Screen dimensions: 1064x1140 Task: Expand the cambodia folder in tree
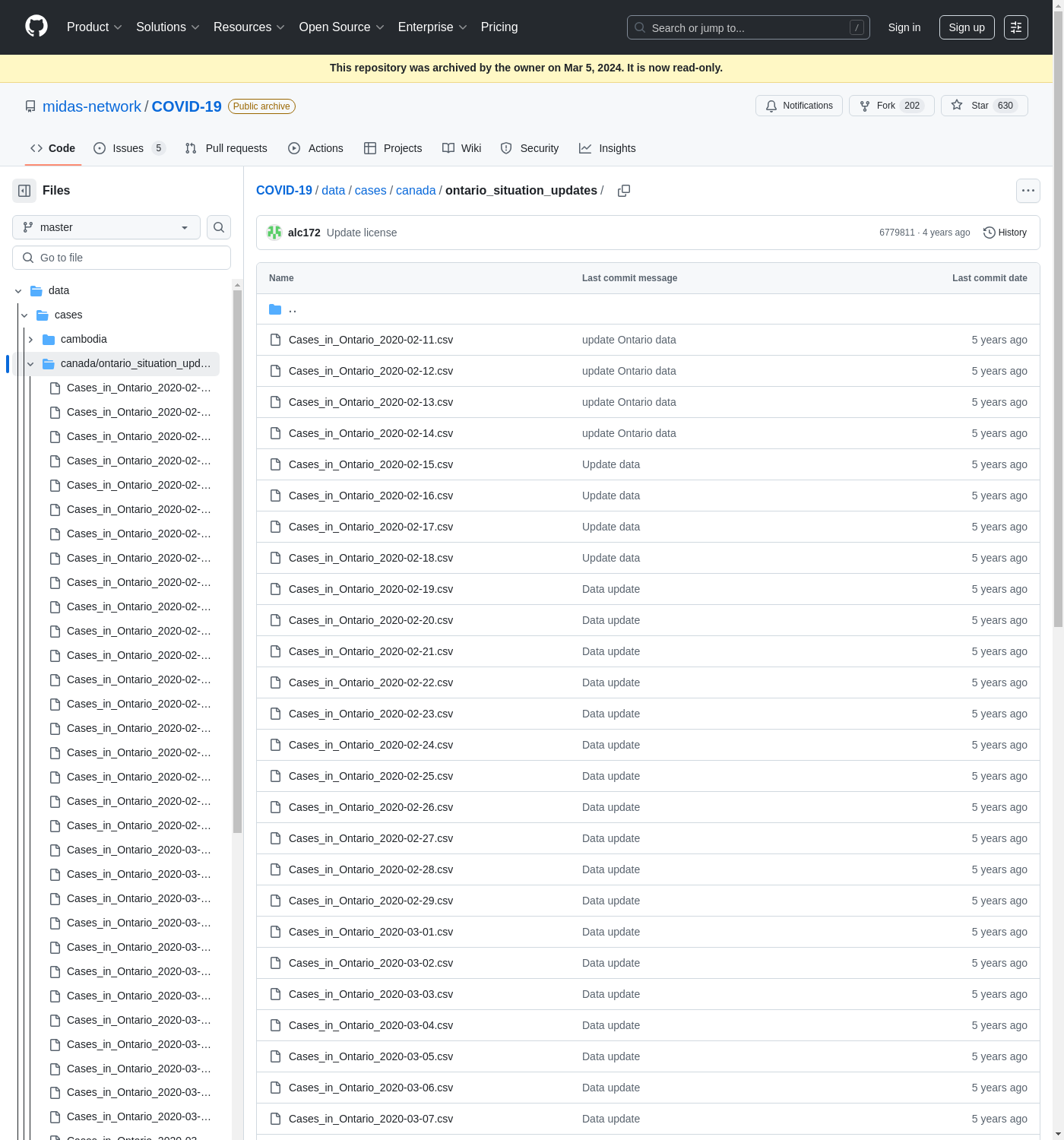click(30, 340)
